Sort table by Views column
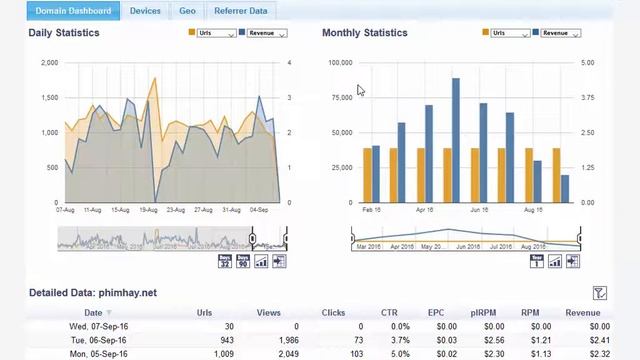This screenshot has width=640, height=360. (x=269, y=313)
